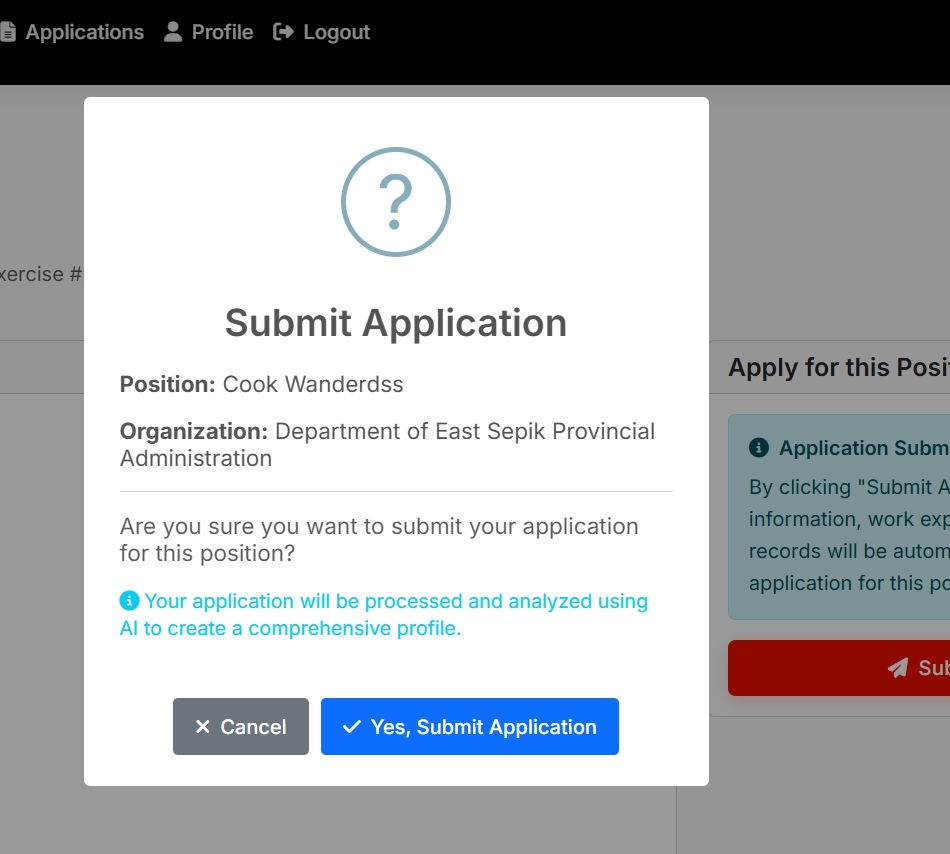The height and width of the screenshot is (854, 950).
Task: Open the Profile menu item
Action: [224, 31]
